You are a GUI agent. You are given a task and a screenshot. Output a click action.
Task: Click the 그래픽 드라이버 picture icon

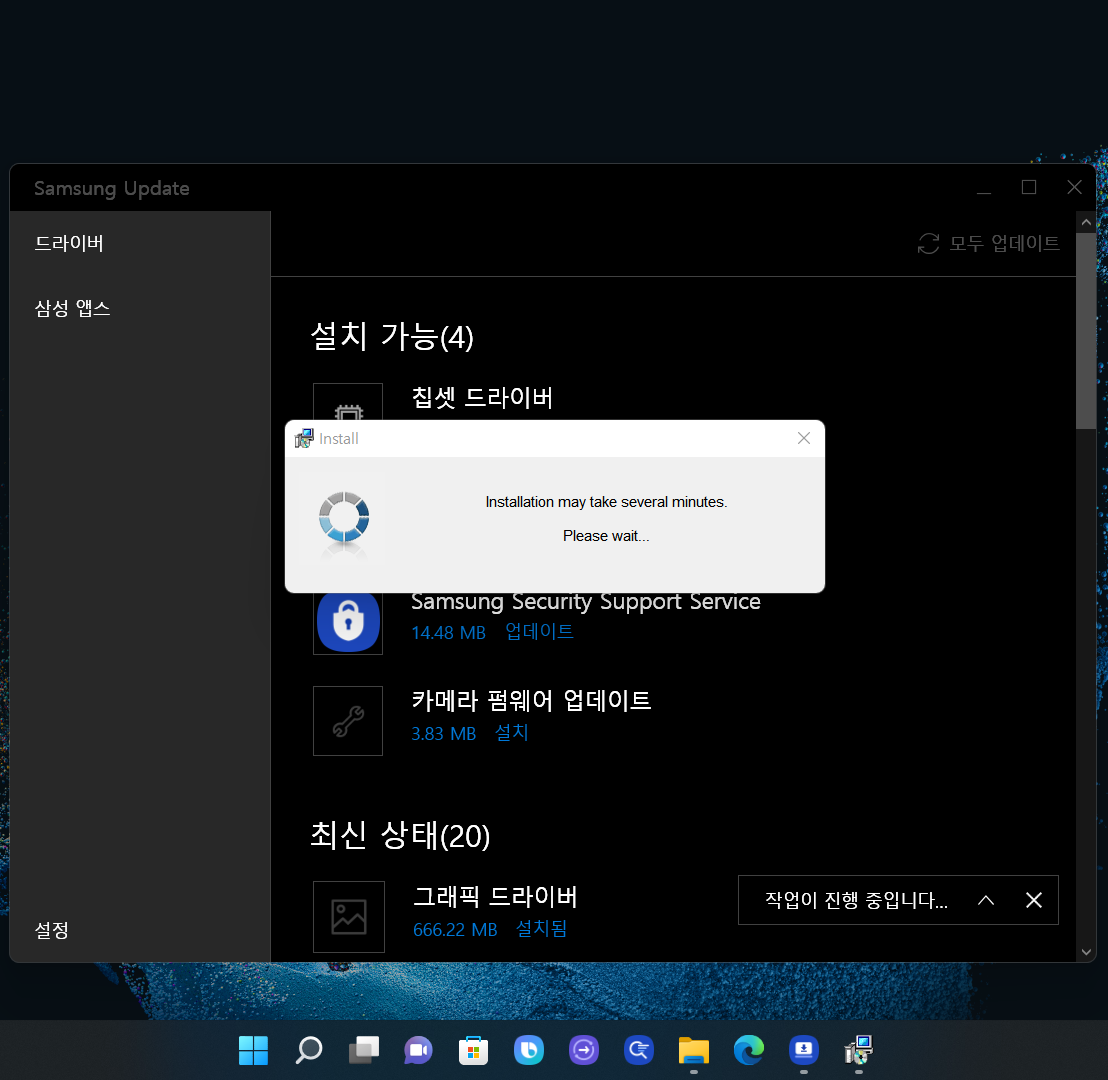click(x=349, y=917)
